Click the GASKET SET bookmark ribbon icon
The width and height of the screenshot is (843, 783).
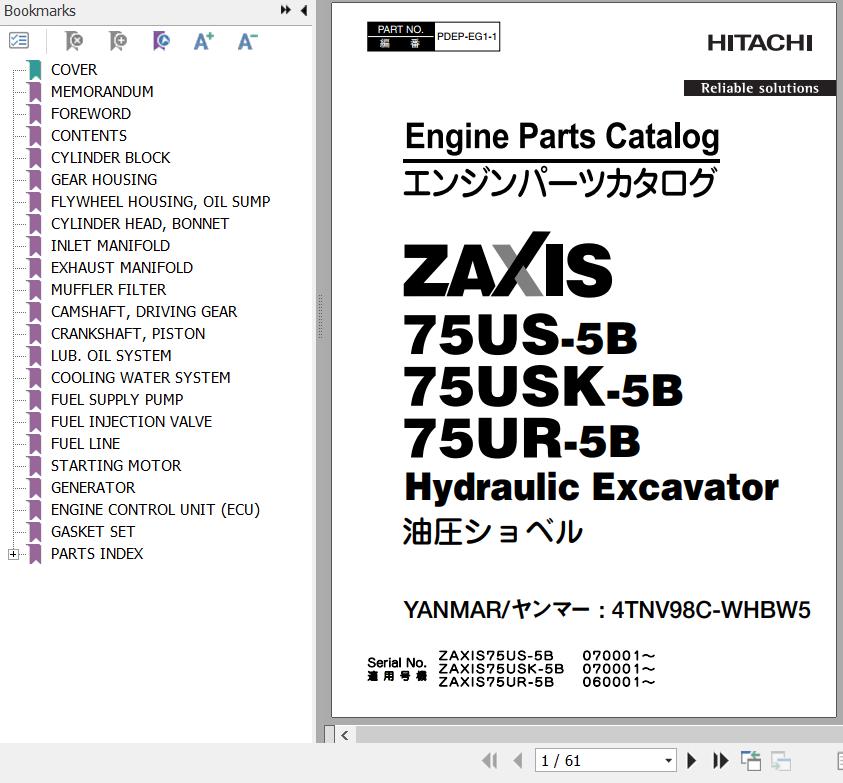click(35, 532)
